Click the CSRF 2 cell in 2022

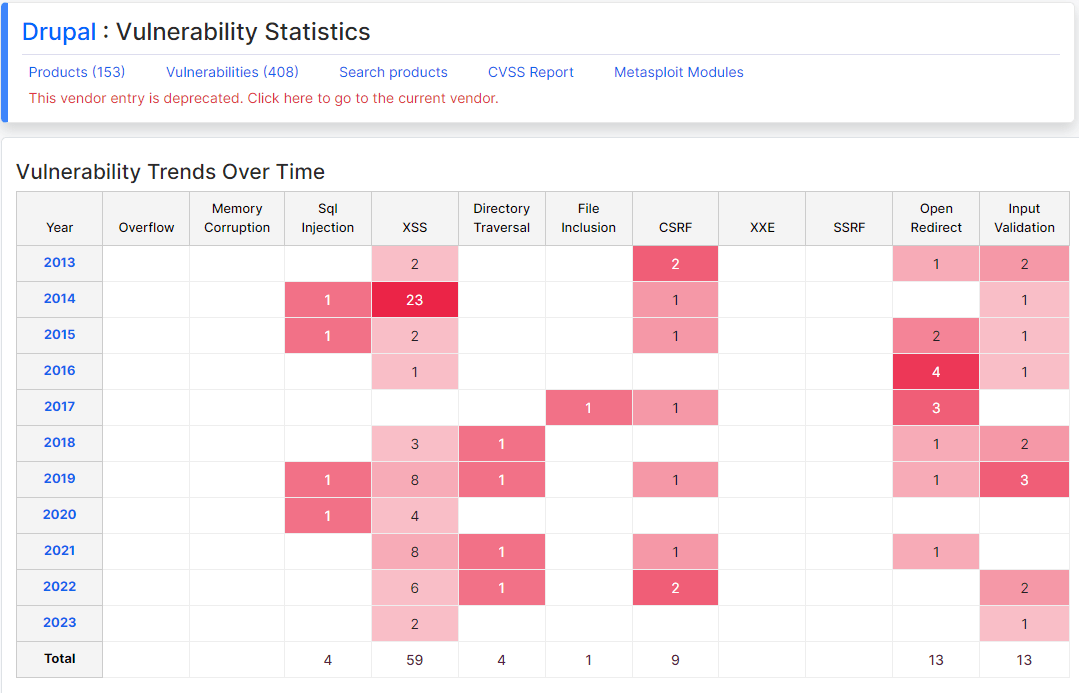point(675,588)
